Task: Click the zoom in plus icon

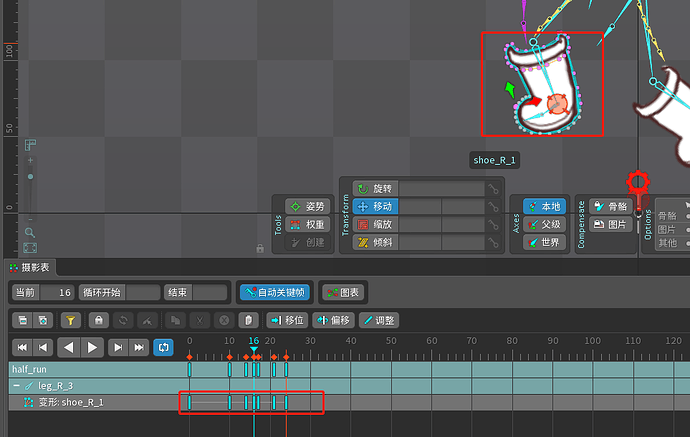Action: (30, 160)
